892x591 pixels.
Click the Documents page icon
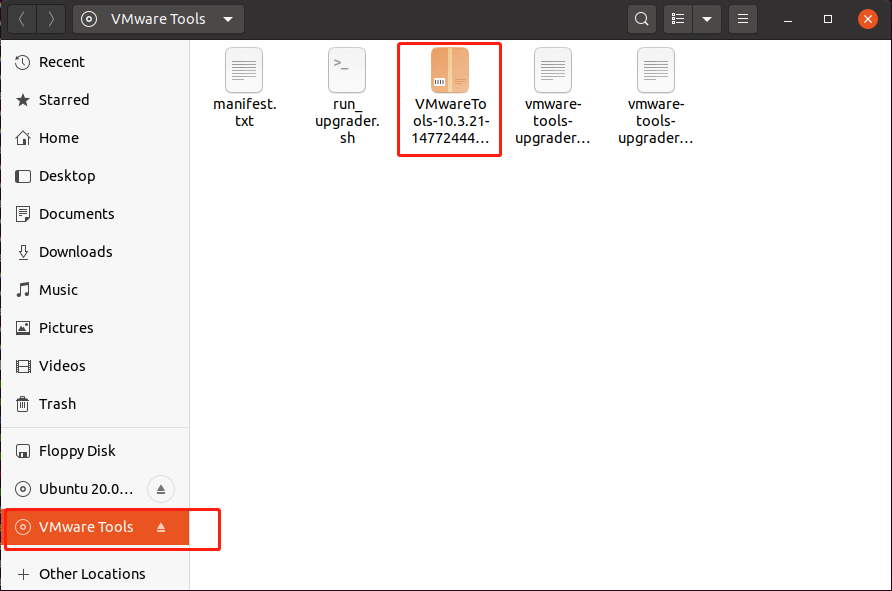(x=23, y=214)
